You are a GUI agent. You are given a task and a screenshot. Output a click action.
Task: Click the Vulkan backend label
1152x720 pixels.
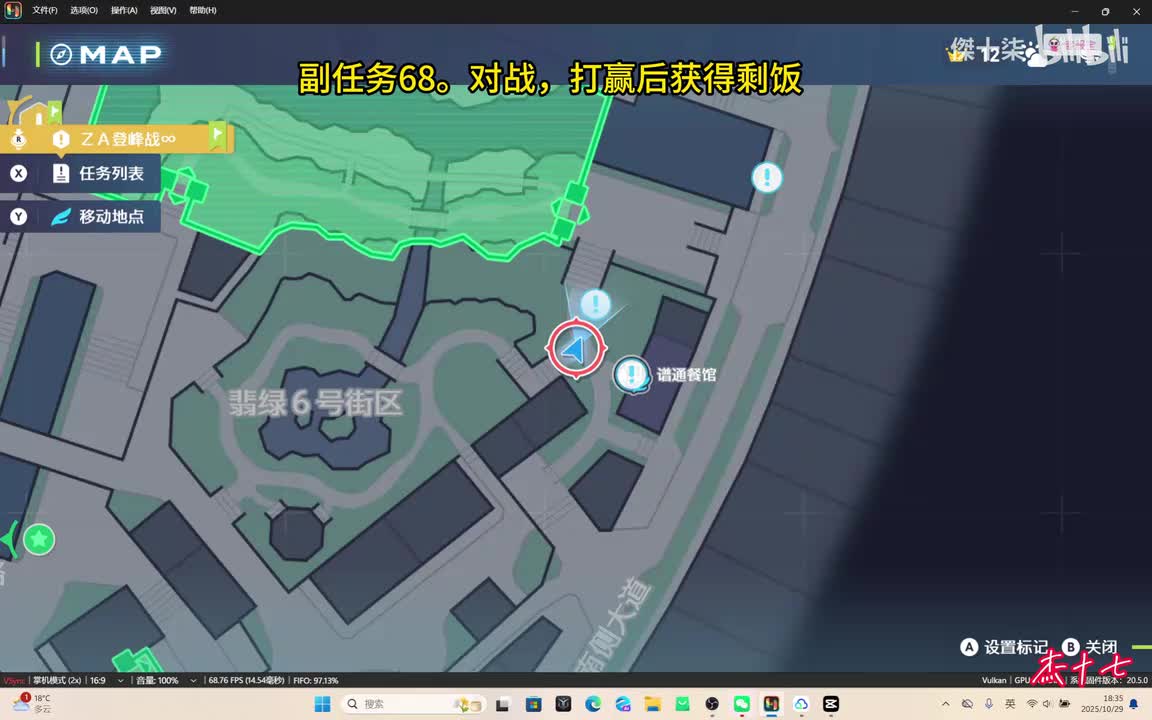click(x=994, y=681)
